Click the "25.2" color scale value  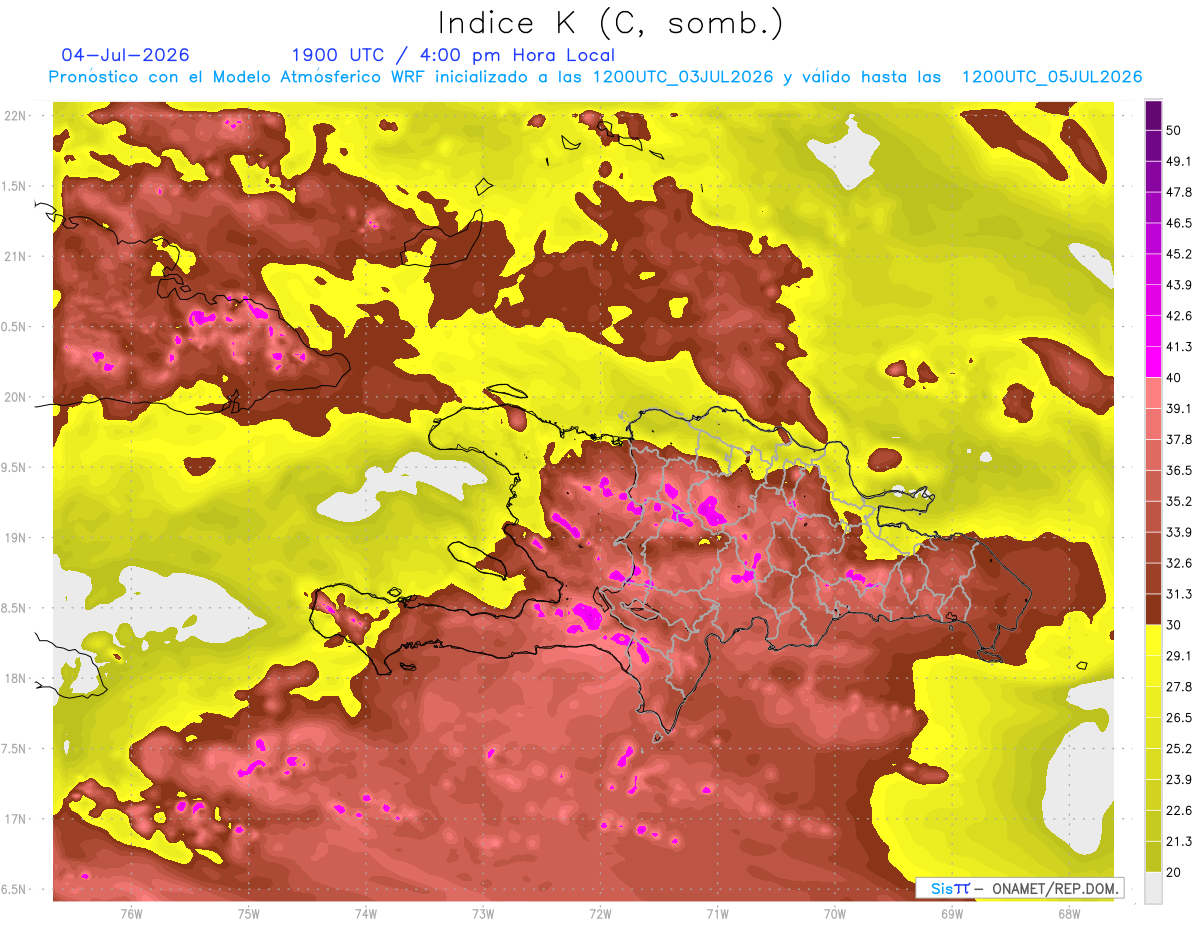(1178, 749)
